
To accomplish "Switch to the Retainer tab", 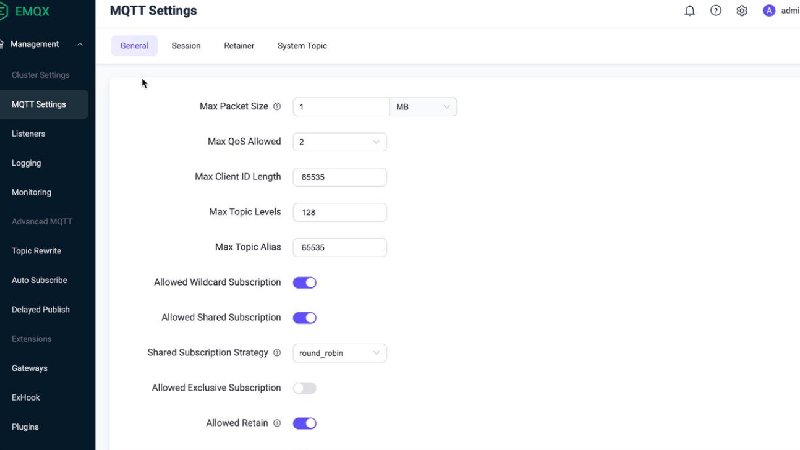I will 239,46.
